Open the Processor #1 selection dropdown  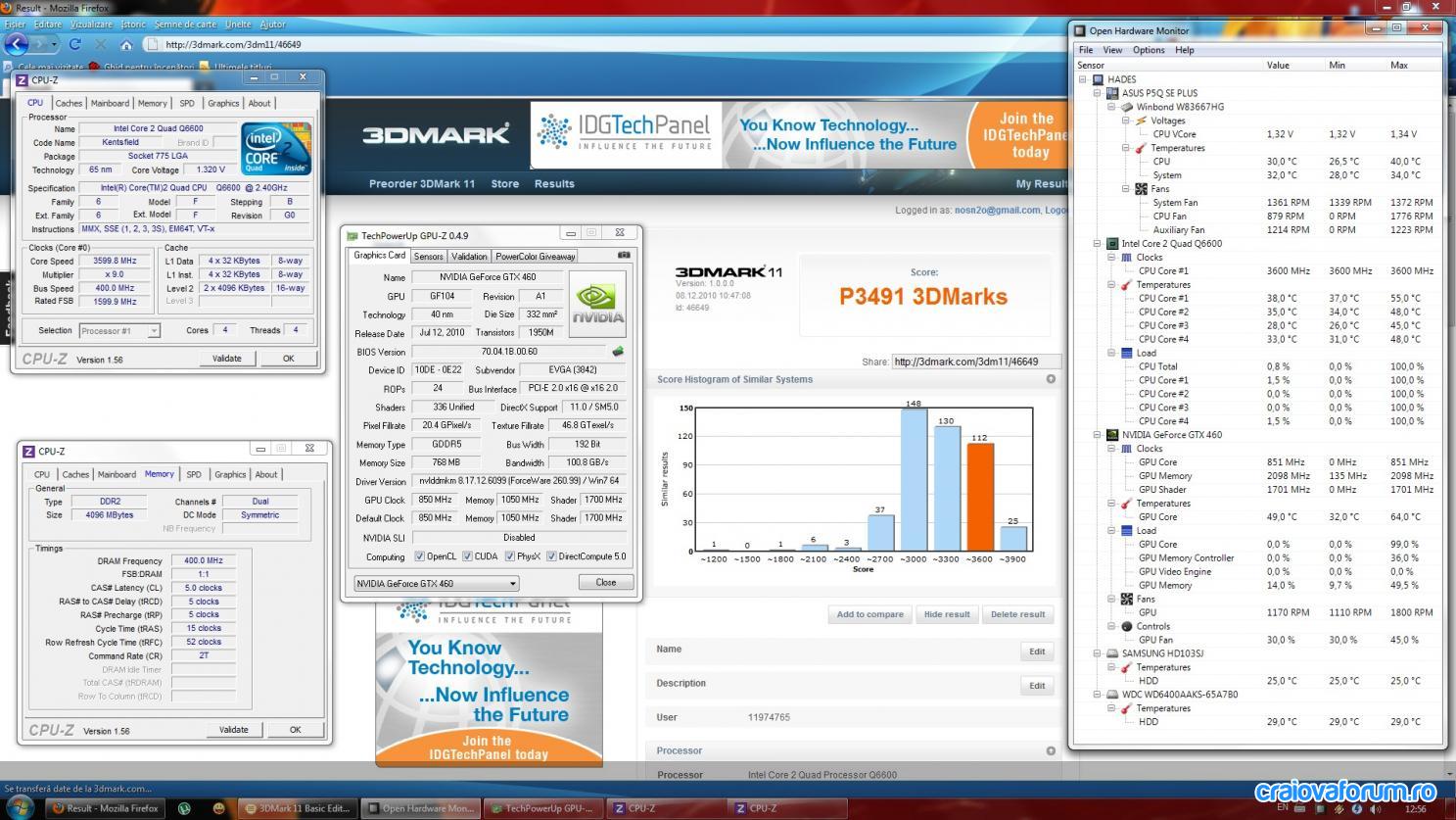pyautogui.click(x=118, y=331)
